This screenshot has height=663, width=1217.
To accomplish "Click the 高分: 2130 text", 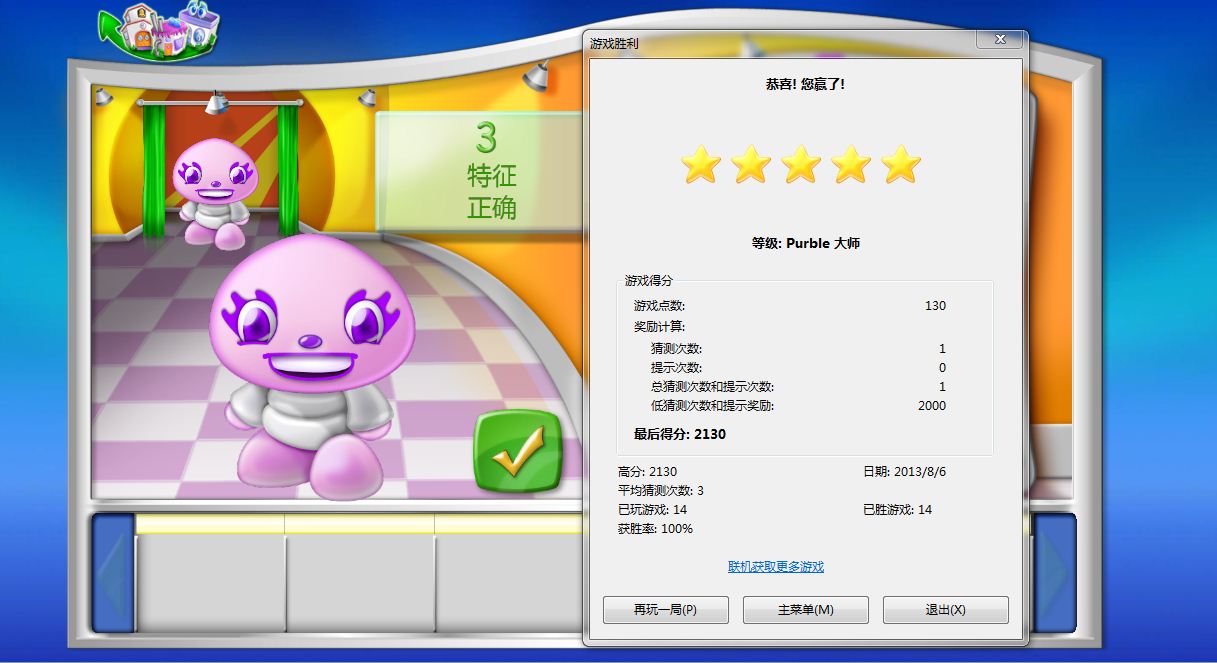I will 648,471.
